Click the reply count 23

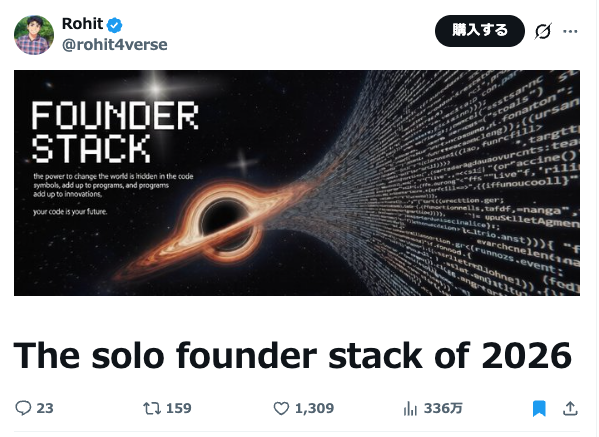point(45,408)
